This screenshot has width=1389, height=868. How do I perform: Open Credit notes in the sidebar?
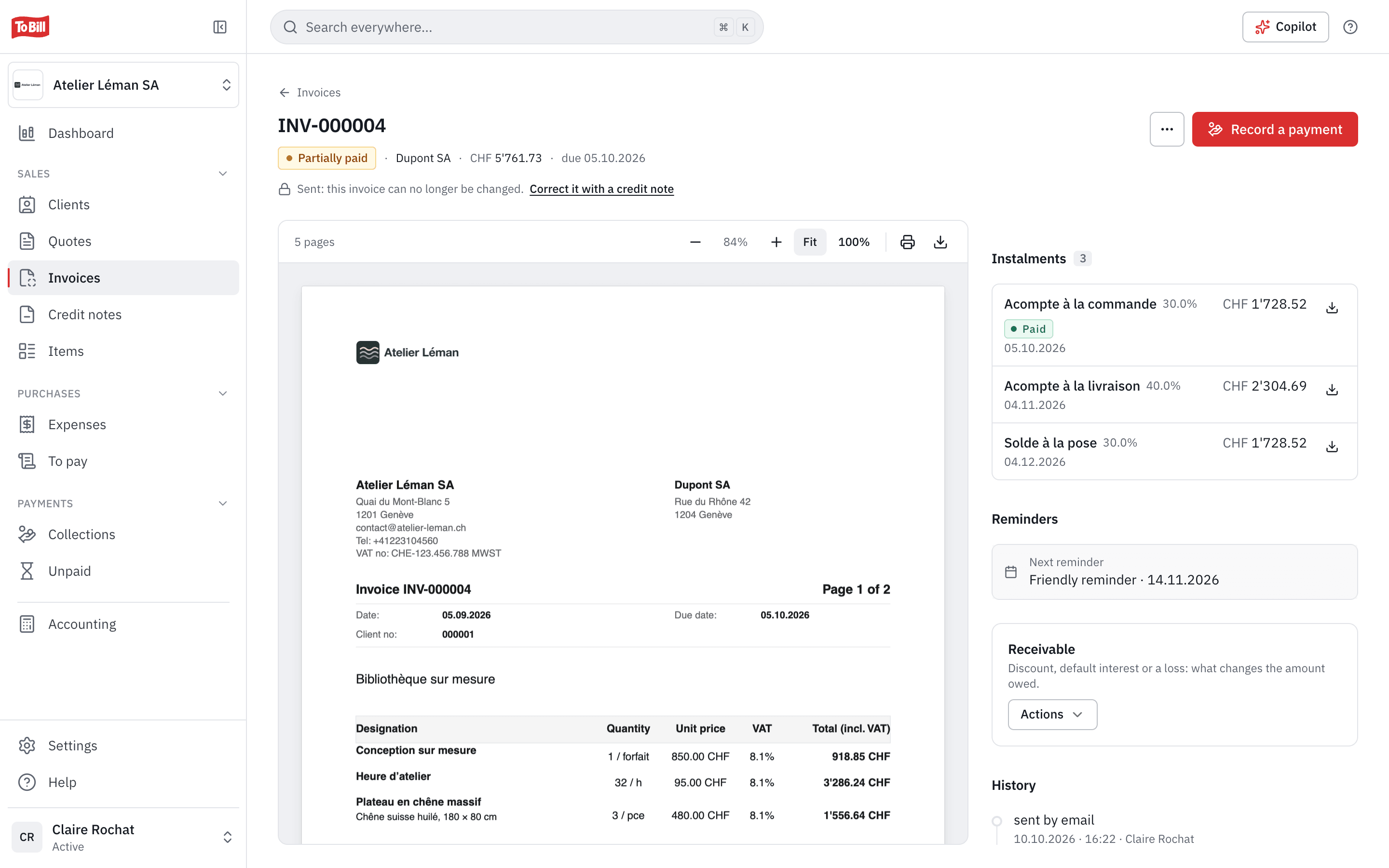point(123,314)
